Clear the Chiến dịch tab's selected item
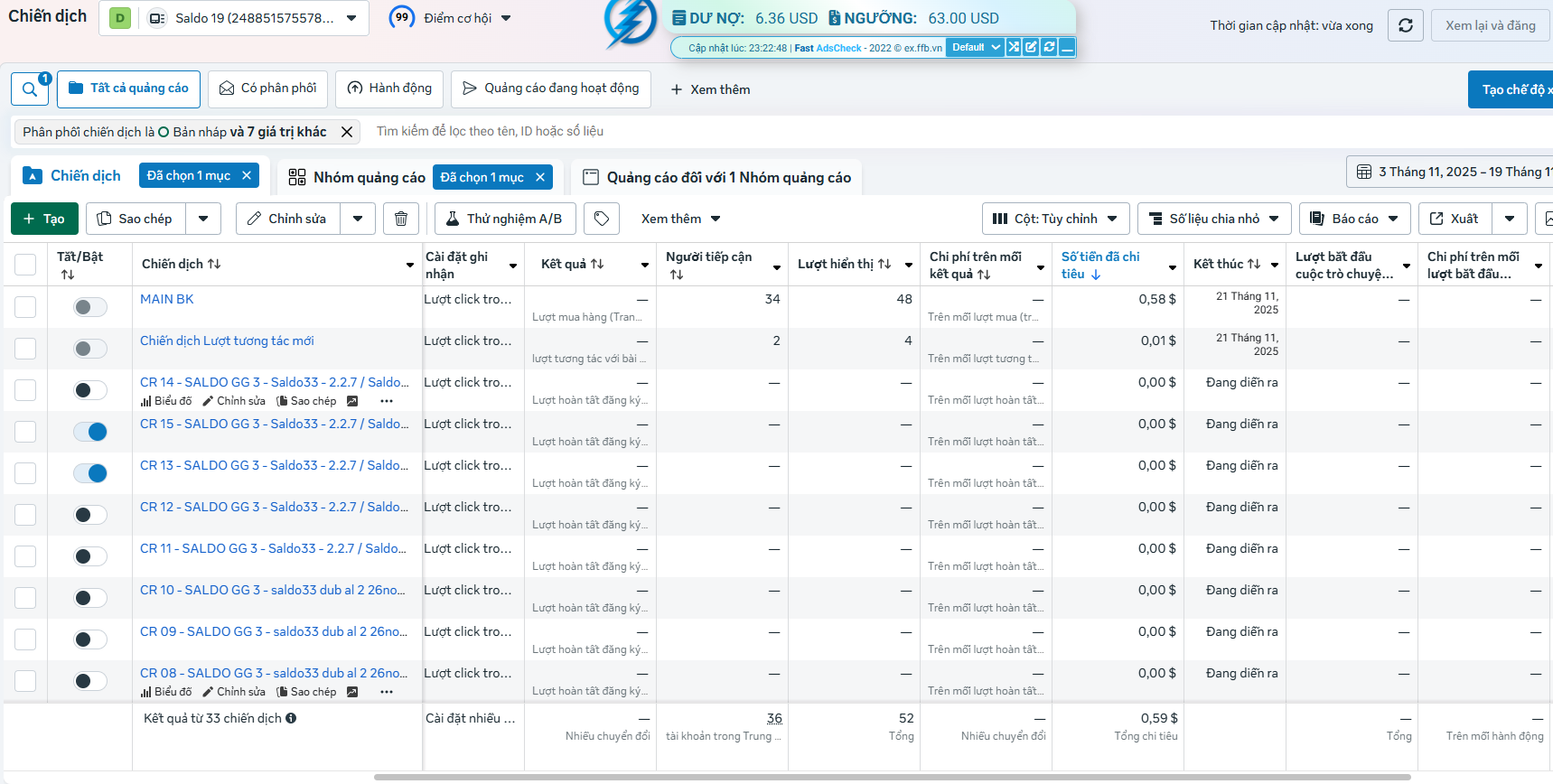The image size is (1553, 784). tap(247, 175)
